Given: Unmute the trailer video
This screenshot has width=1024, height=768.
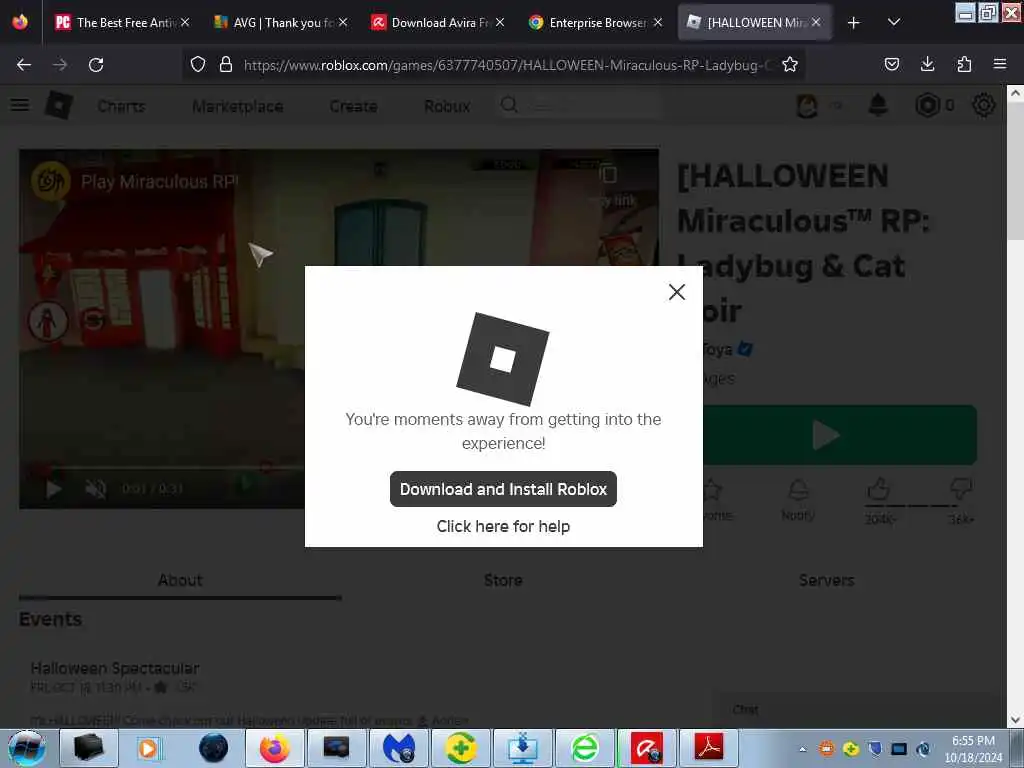Looking at the screenshot, I should [96, 488].
